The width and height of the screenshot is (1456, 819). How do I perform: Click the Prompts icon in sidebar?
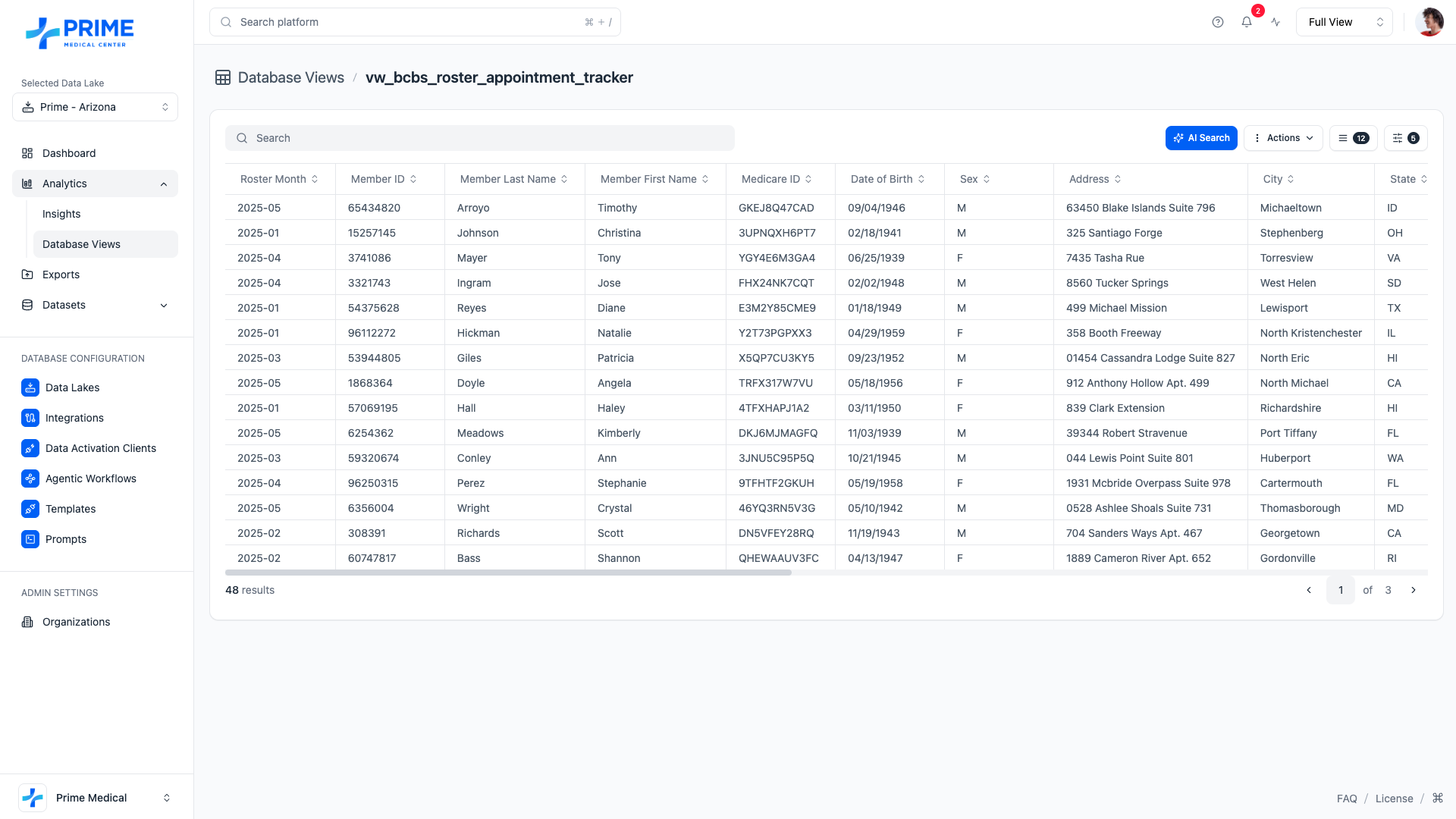pyautogui.click(x=30, y=539)
